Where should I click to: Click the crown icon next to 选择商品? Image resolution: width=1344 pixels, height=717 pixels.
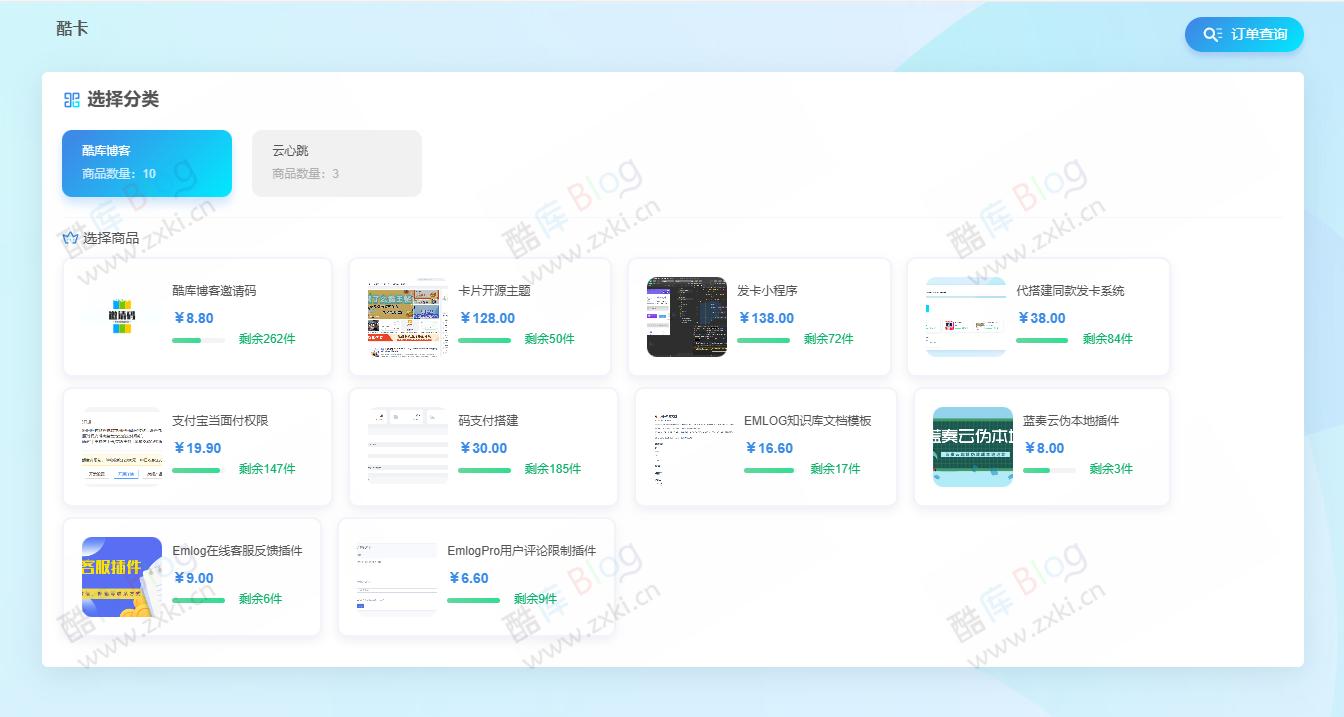70,237
